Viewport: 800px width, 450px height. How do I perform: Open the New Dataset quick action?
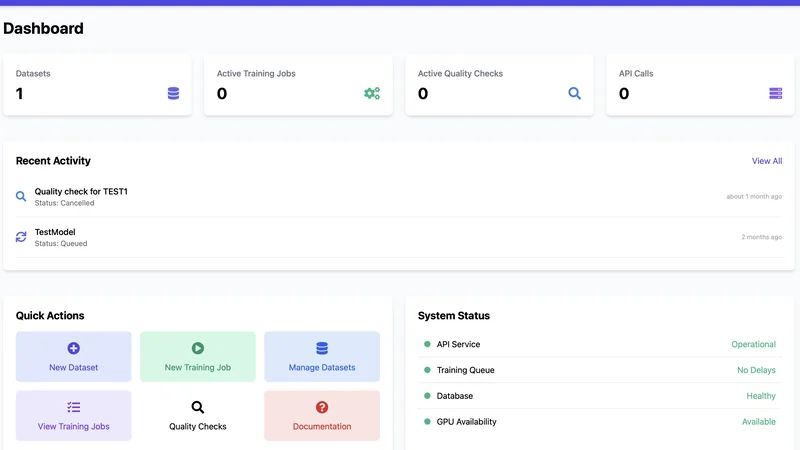(x=73, y=357)
